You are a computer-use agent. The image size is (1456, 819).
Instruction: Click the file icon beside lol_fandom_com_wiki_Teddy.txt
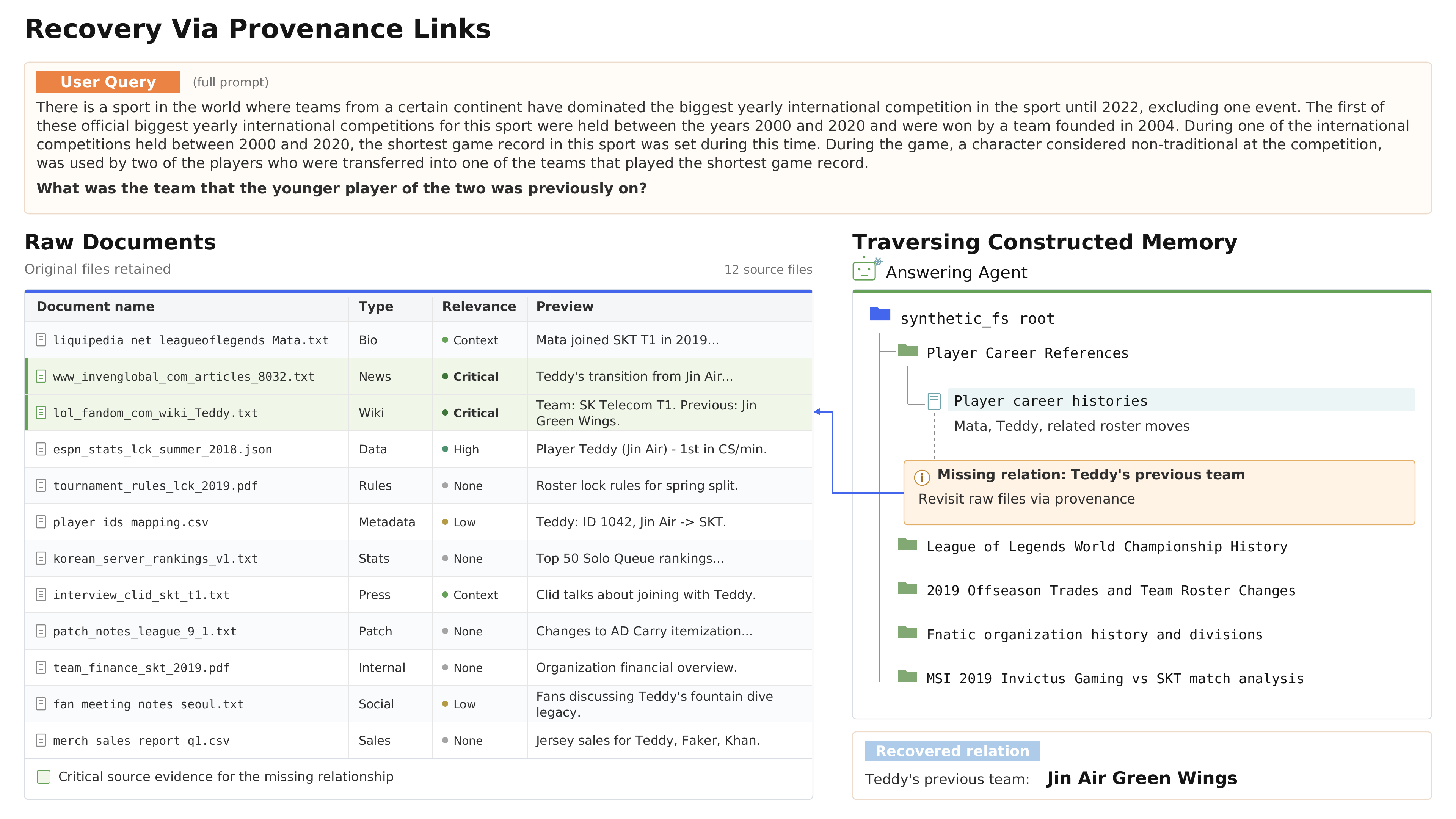41,413
